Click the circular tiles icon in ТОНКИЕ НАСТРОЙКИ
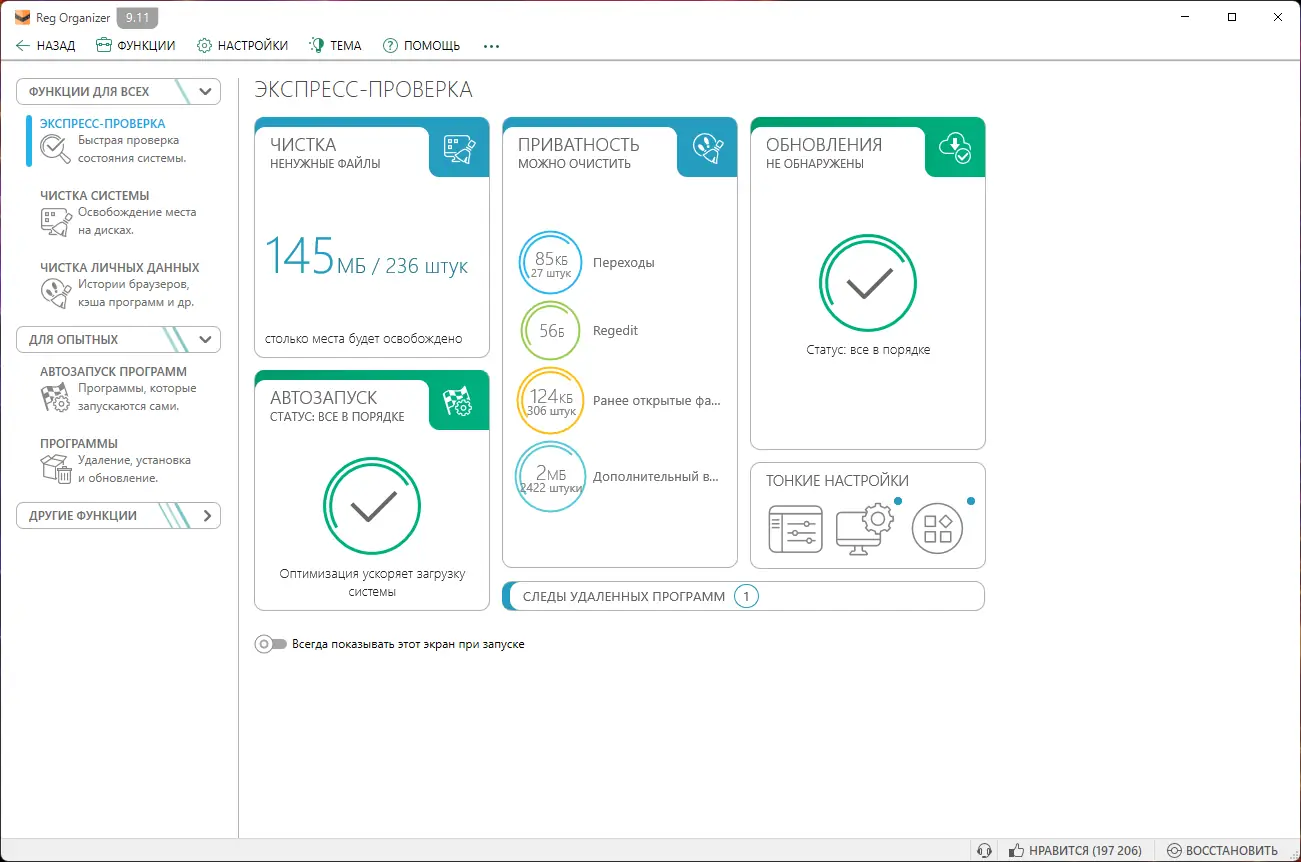This screenshot has width=1301, height=862. 938,528
